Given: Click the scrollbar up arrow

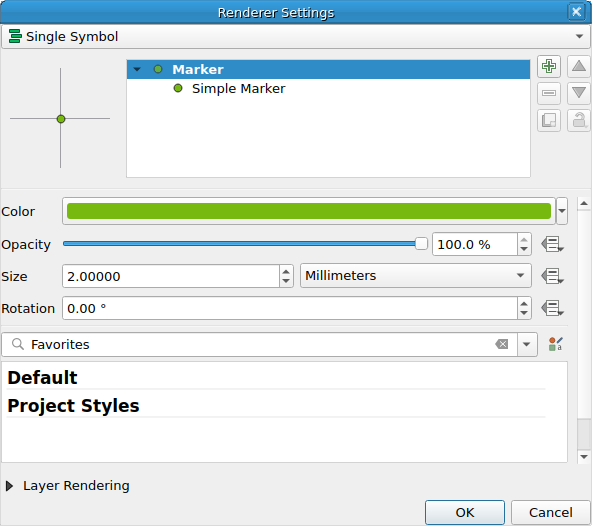Looking at the screenshot, I should click(x=584, y=204).
